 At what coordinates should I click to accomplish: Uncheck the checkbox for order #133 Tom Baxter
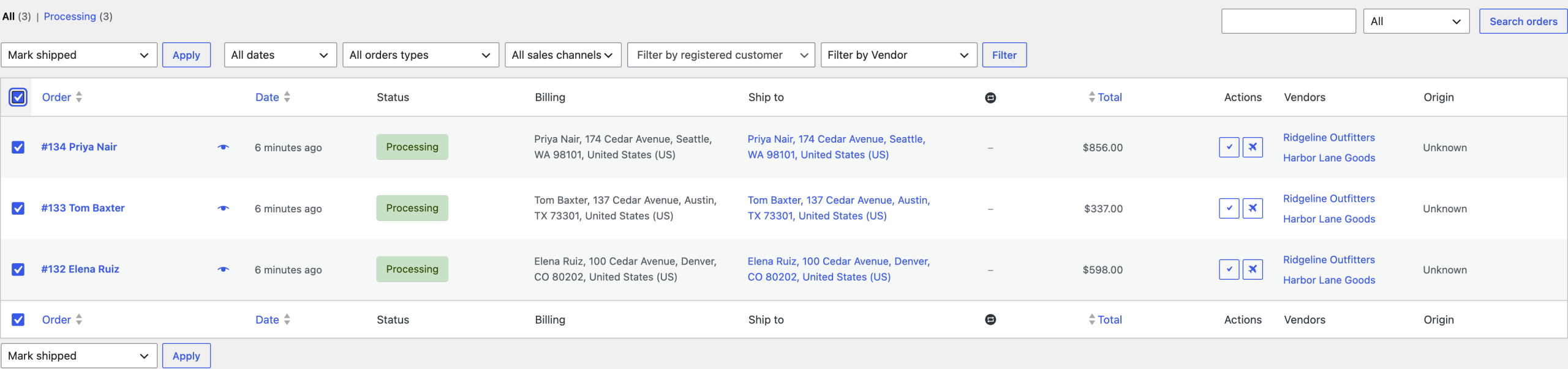pos(18,208)
